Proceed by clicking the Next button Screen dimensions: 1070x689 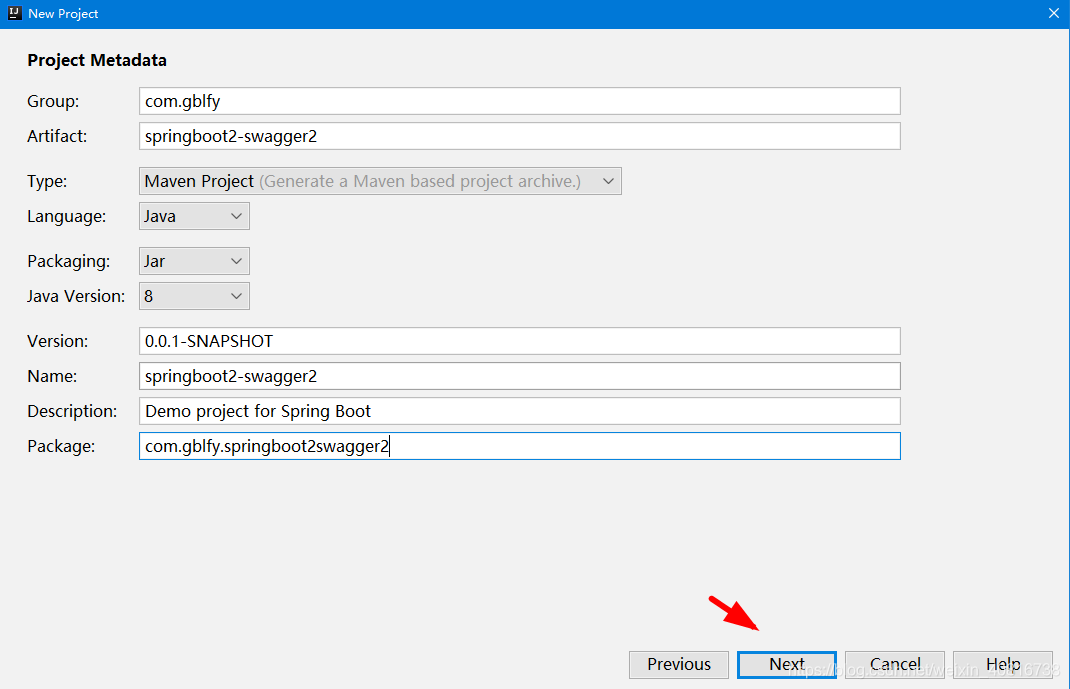point(787,664)
